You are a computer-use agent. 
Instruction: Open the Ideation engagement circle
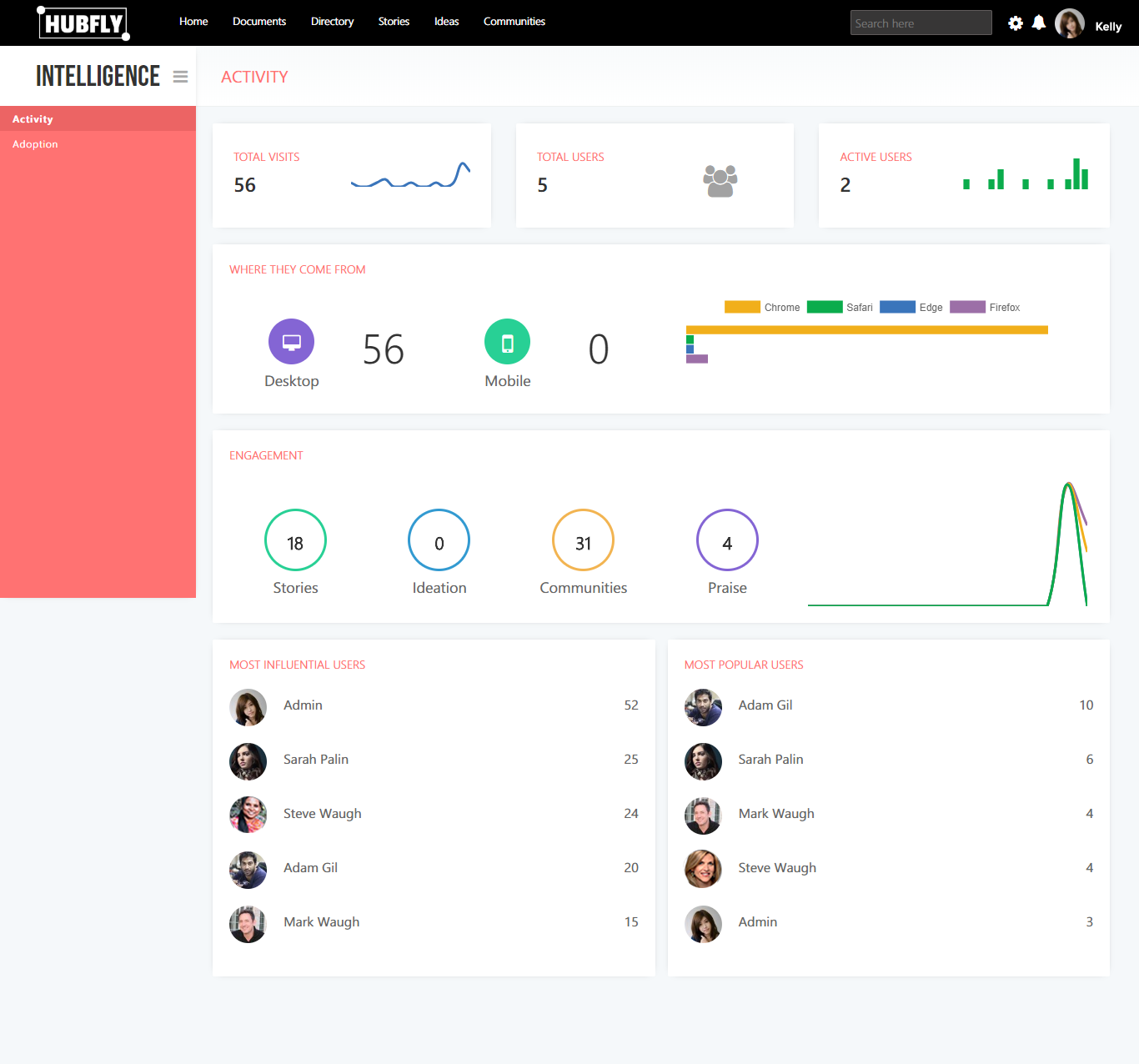tap(439, 540)
